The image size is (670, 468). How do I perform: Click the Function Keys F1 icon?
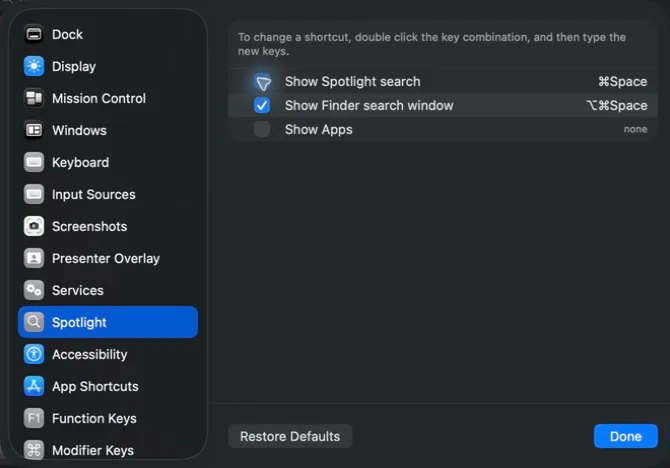34,418
